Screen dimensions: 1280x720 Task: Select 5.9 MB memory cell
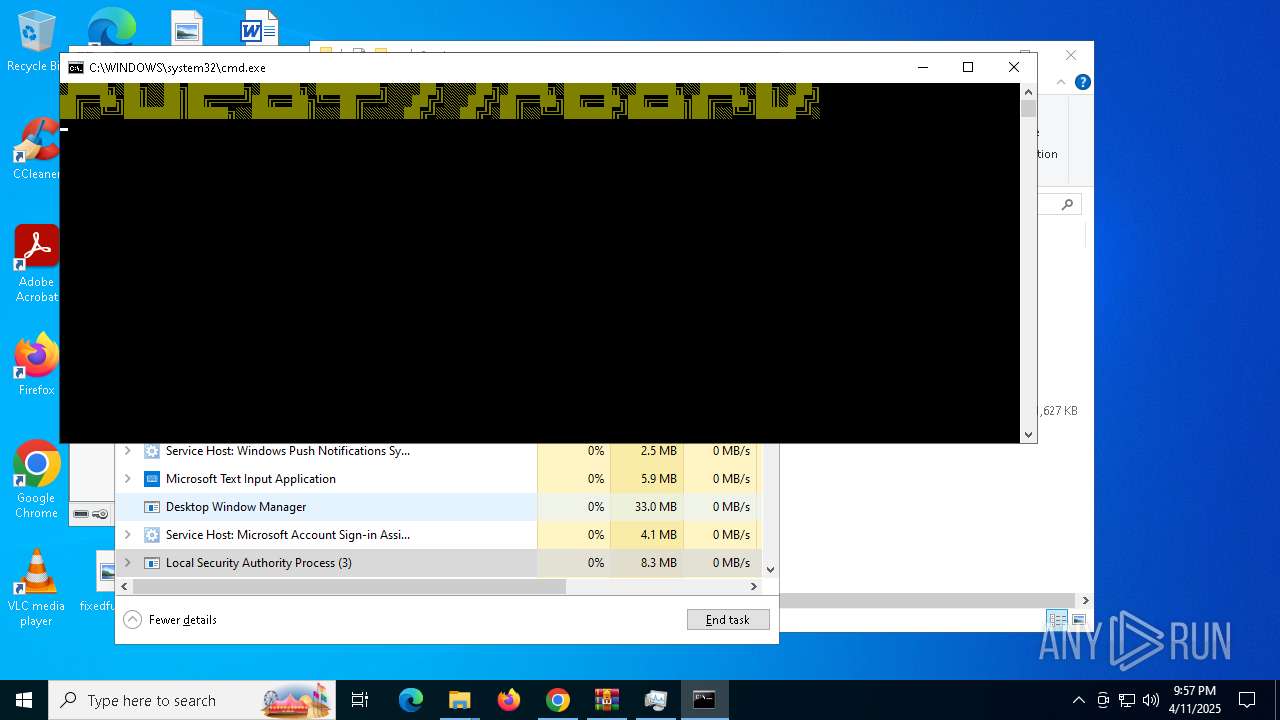[x=647, y=479]
